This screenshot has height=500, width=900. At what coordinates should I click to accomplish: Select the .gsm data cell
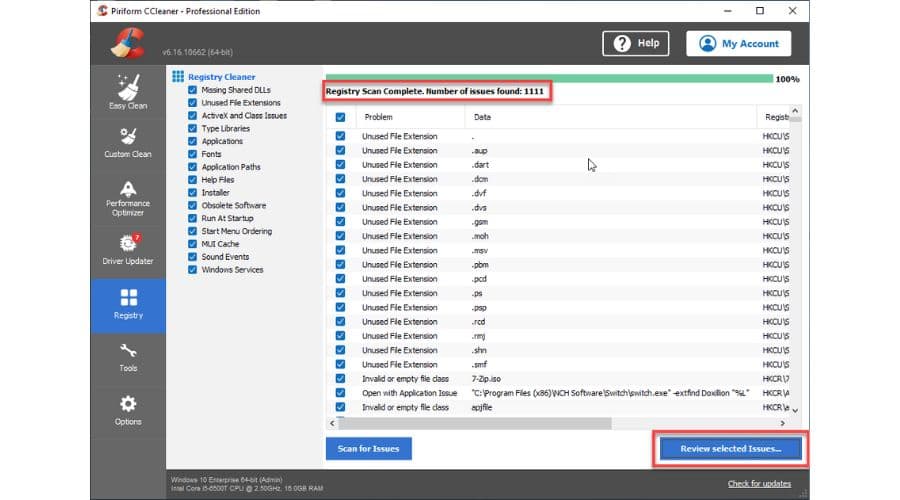click(480, 222)
